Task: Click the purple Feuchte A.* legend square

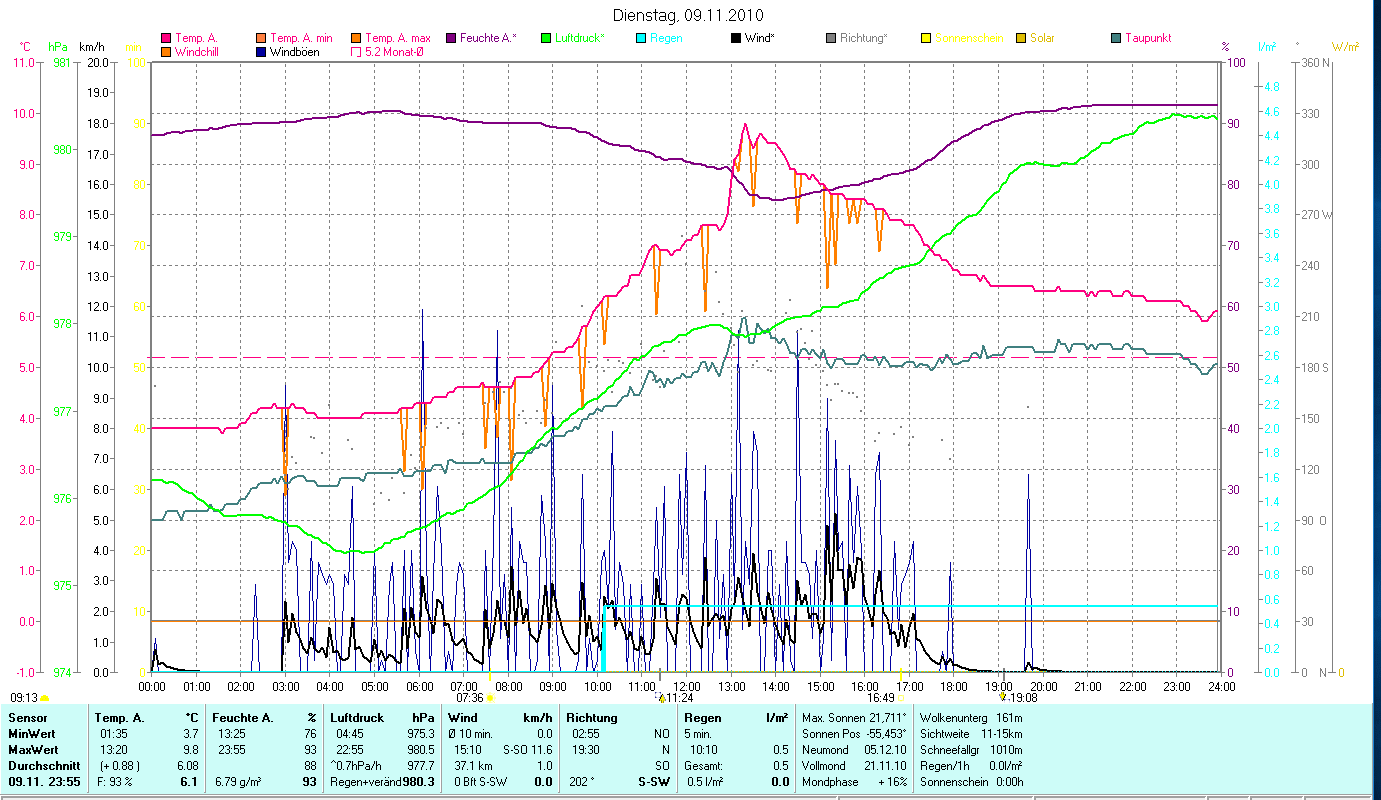Action: (451, 39)
